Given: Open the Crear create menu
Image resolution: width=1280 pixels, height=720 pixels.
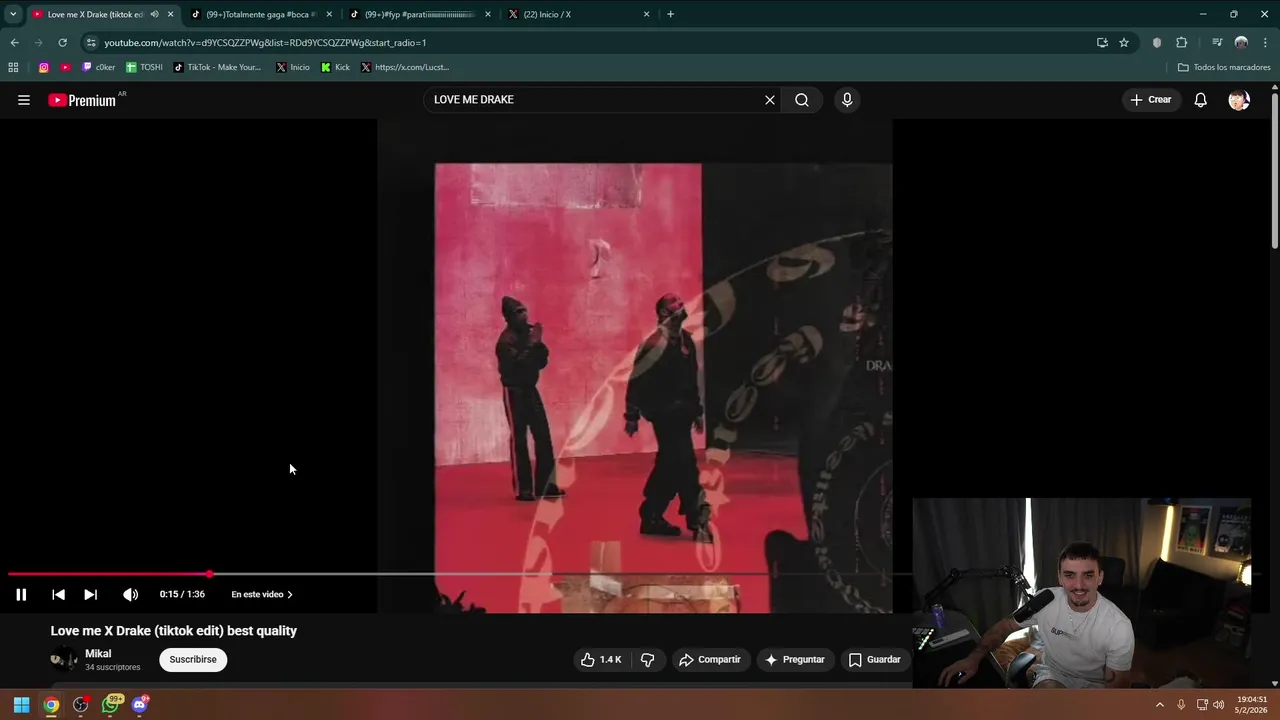Looking at the screenshot, I should point(1150,100).
